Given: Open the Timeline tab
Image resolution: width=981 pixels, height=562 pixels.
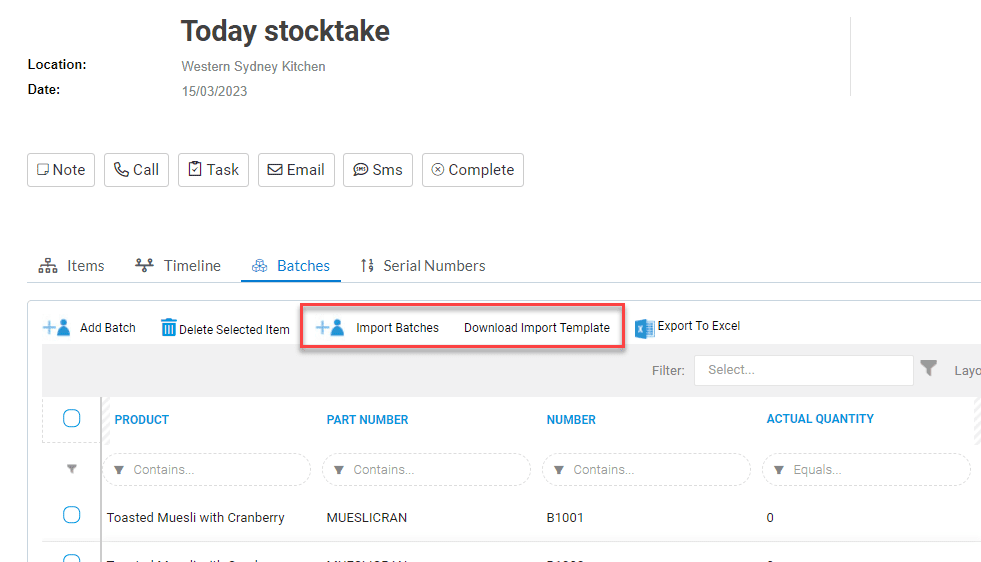Looking at the screenshot, I should [x=178, y=266].
